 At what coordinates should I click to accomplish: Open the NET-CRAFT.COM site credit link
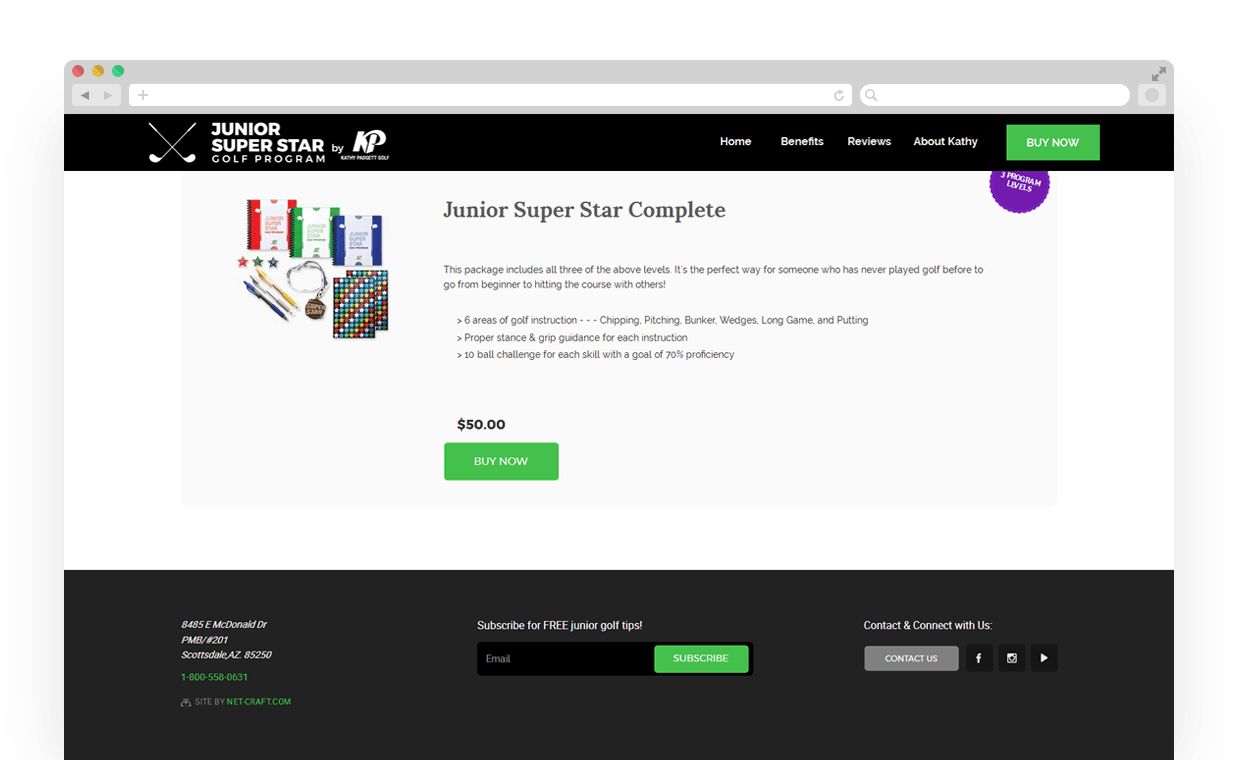point(259,702)
